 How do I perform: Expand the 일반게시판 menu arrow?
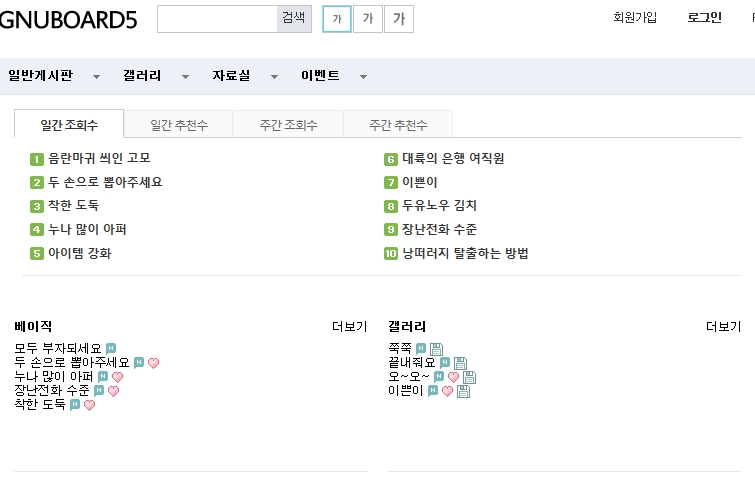point(96,77)
